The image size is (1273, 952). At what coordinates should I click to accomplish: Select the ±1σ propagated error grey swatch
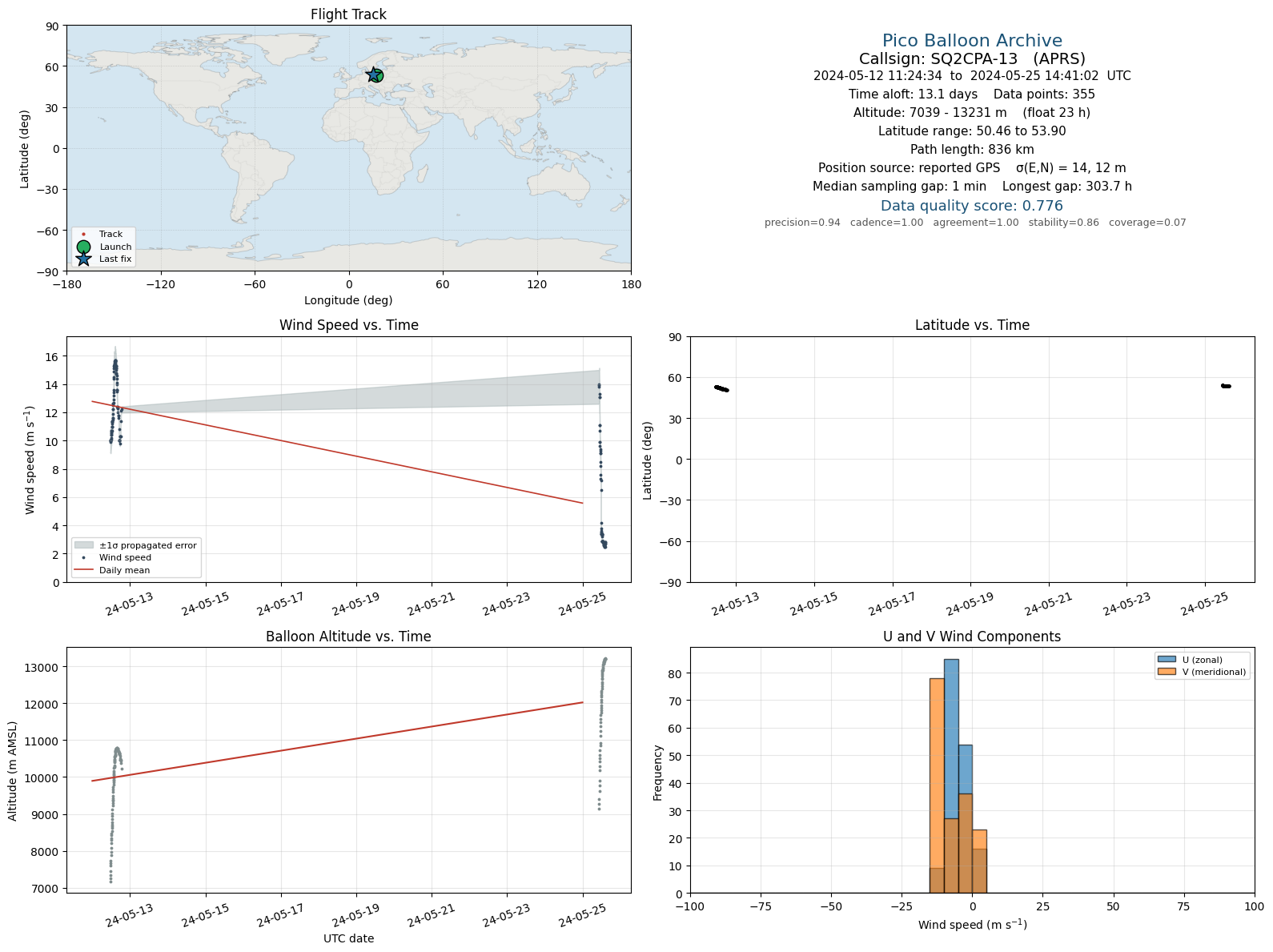83,545
